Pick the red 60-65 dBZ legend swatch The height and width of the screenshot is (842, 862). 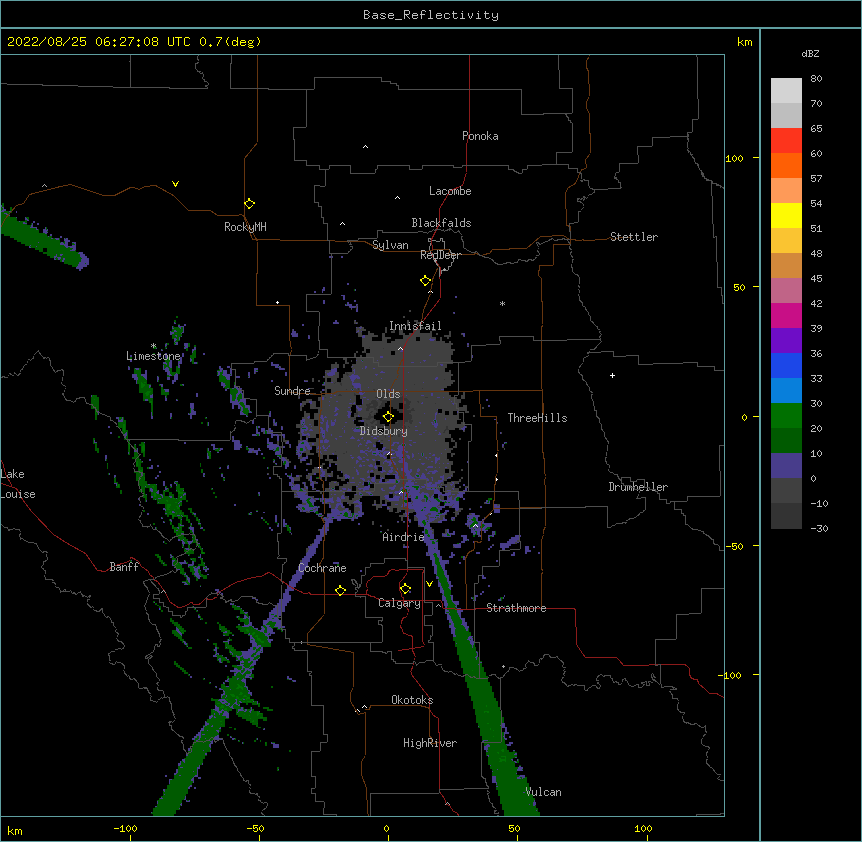click(x=786, y=140)
